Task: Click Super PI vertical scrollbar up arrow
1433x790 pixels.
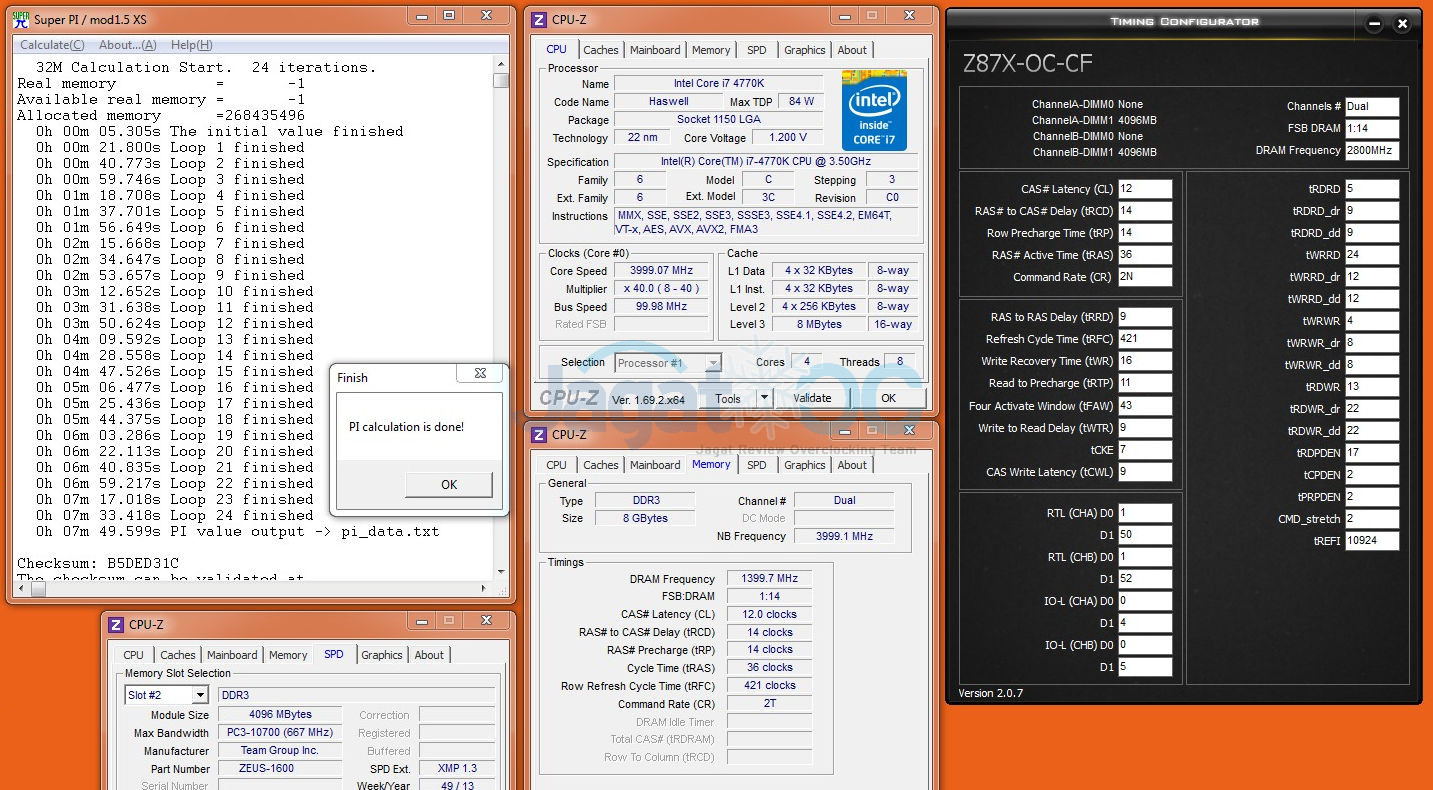Action: click(501, 66)
